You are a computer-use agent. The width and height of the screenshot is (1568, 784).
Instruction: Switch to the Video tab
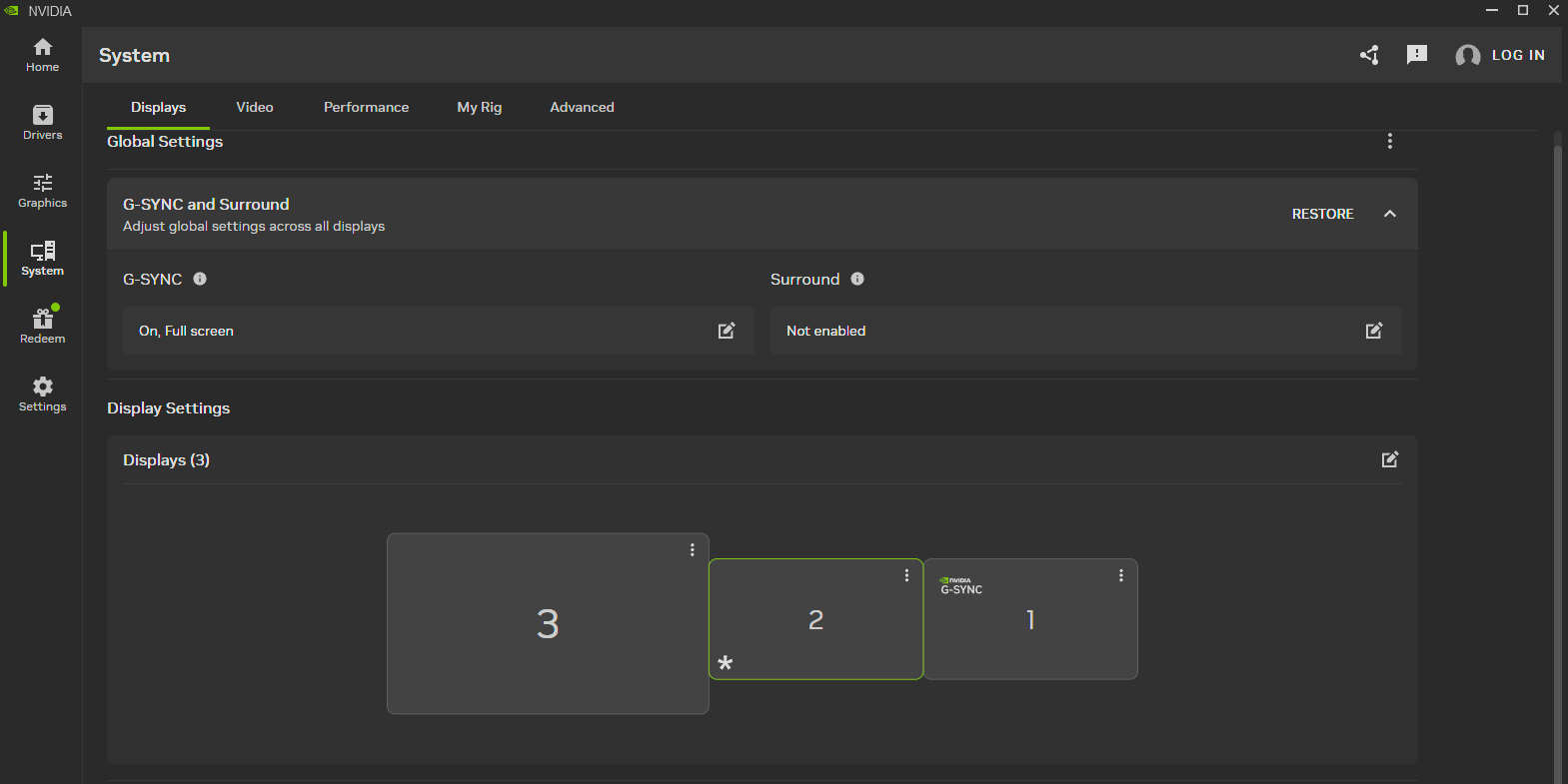click(x=255, y=107)
